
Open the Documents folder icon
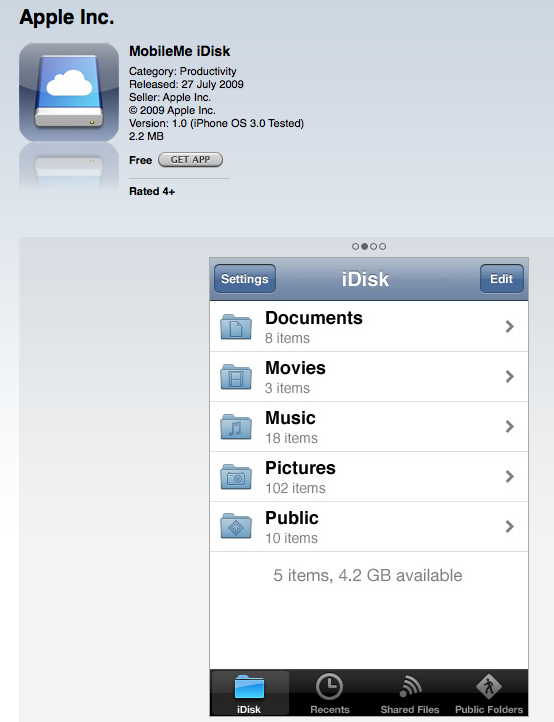point(236,326)
